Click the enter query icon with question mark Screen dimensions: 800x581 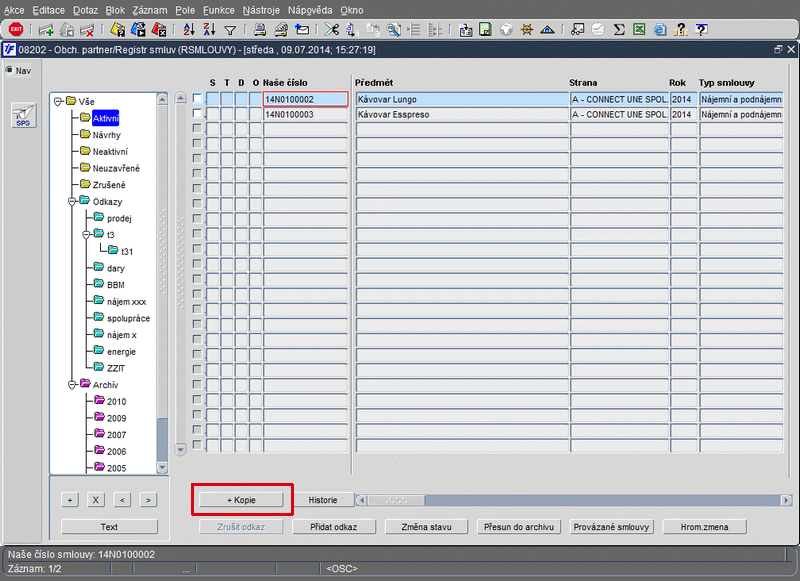coord(117,30)
